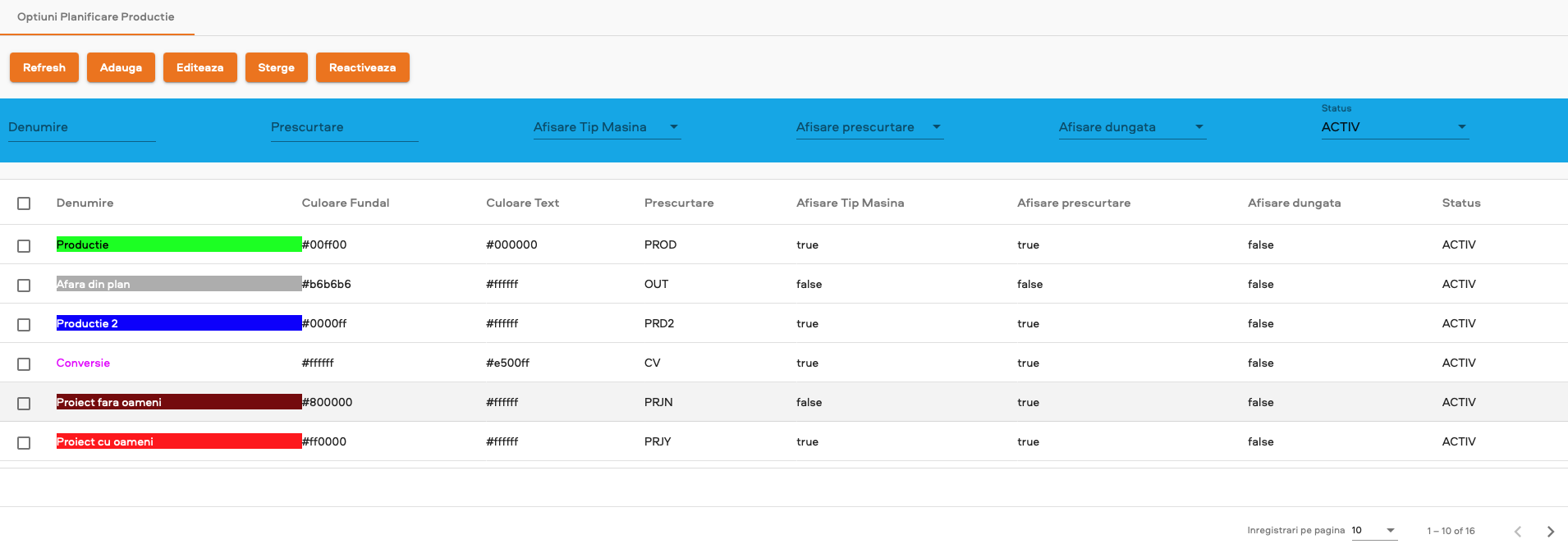Expand the Afisare prescurtare filter dropdown
Viewport: 1568px width, 553px height.
point(869,127)
